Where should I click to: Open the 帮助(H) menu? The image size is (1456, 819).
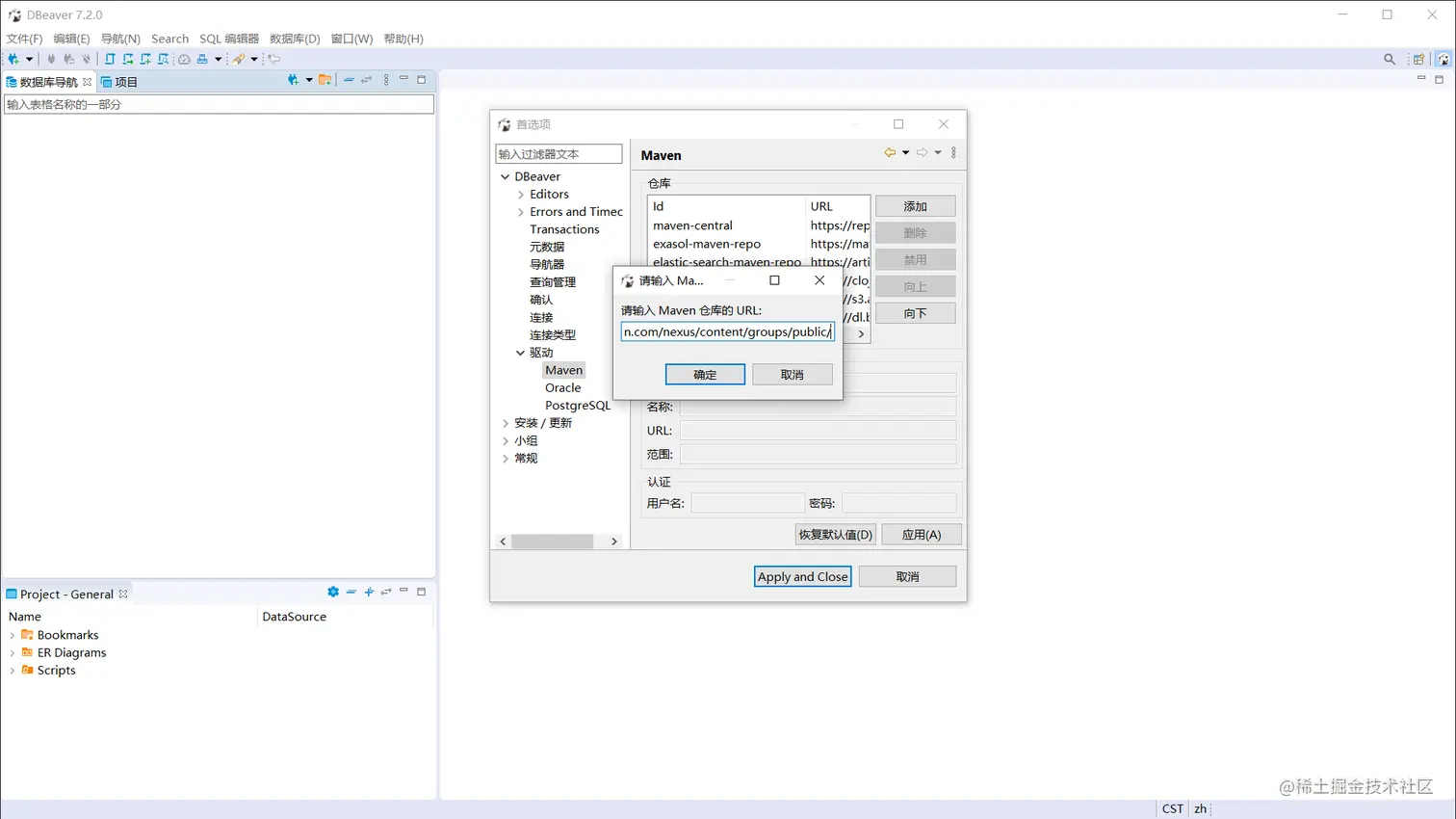click(x=403, y=39)
